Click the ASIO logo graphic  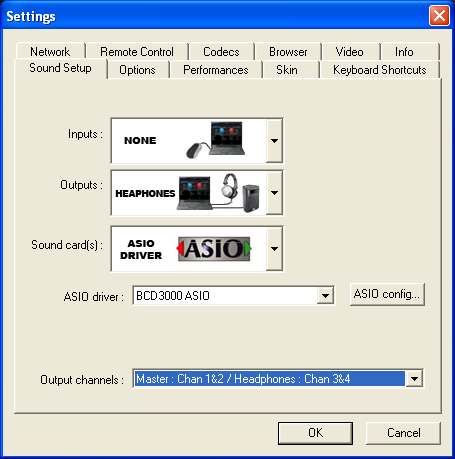pyautogui.click(x=214, y=249)
